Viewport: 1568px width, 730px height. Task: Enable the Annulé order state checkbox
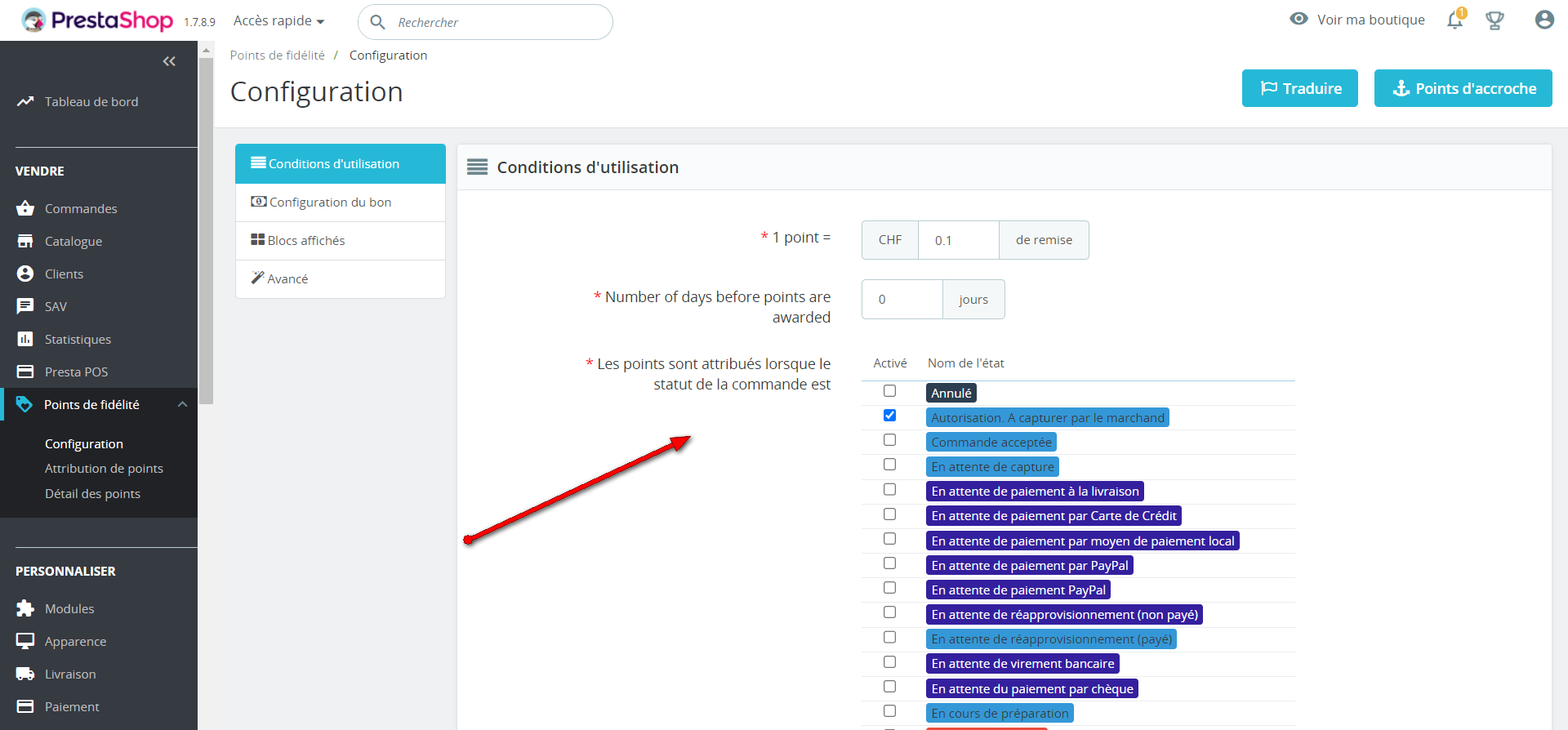[889, 391]
